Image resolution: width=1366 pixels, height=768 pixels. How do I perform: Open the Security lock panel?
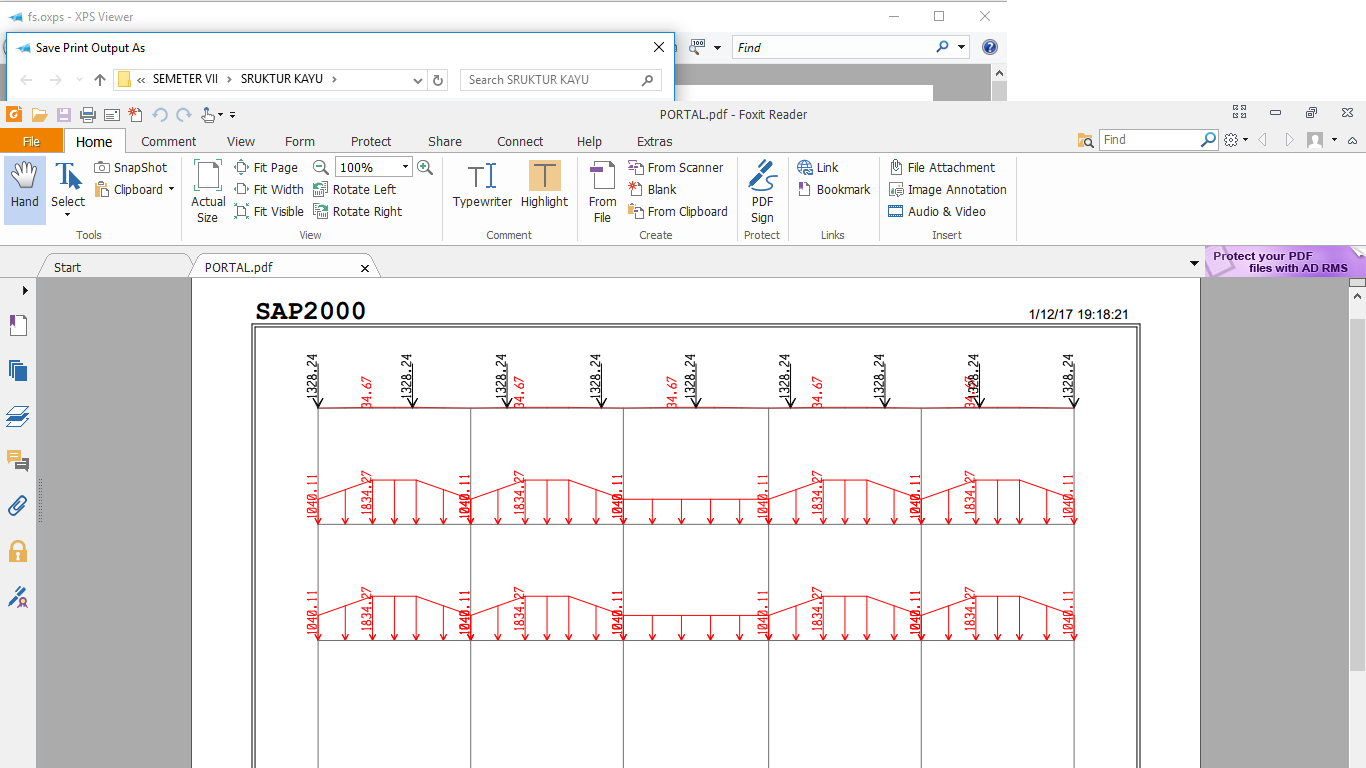click(x=17, y=551)
